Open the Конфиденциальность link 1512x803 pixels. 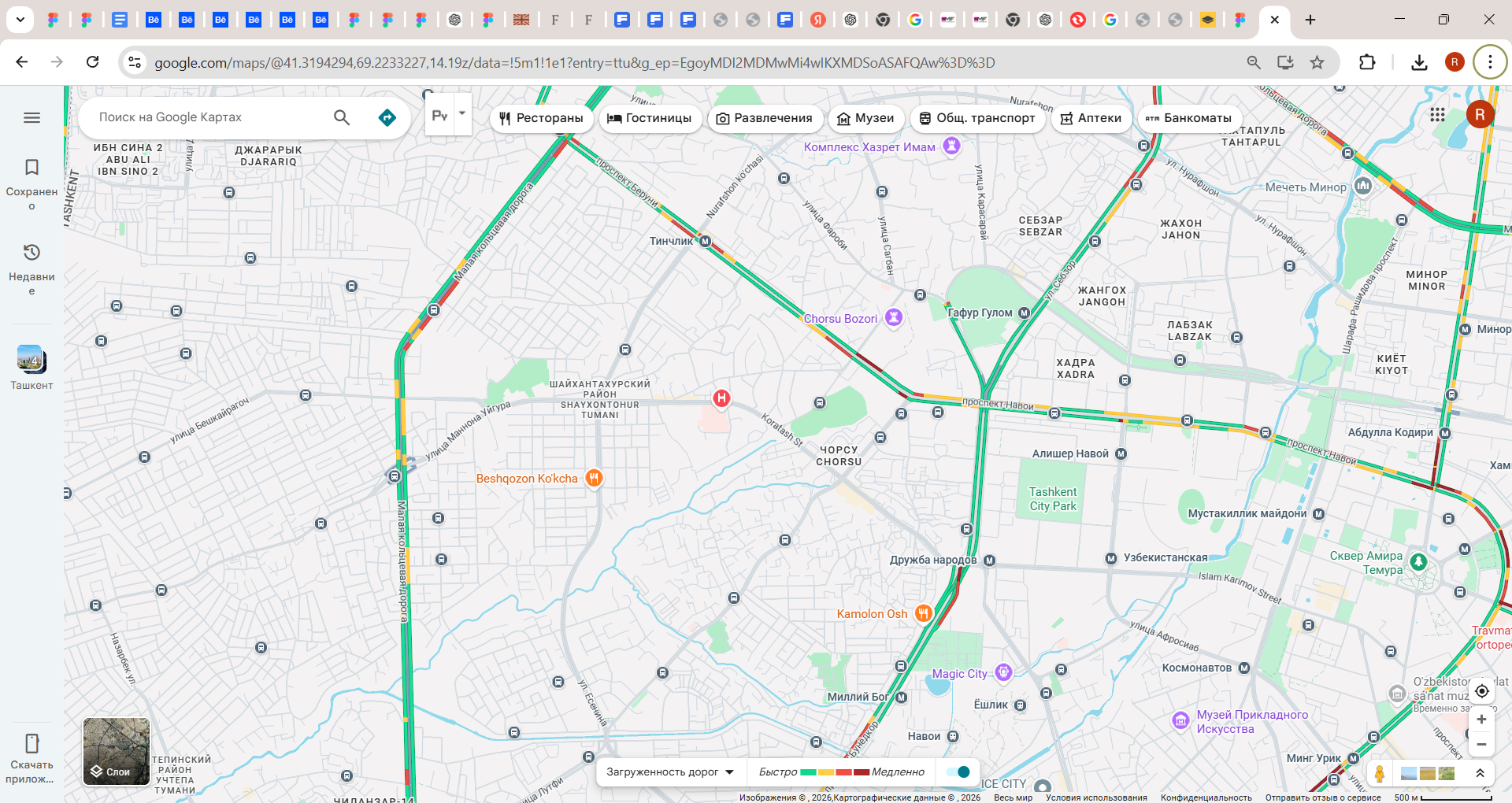point(1206,797)
